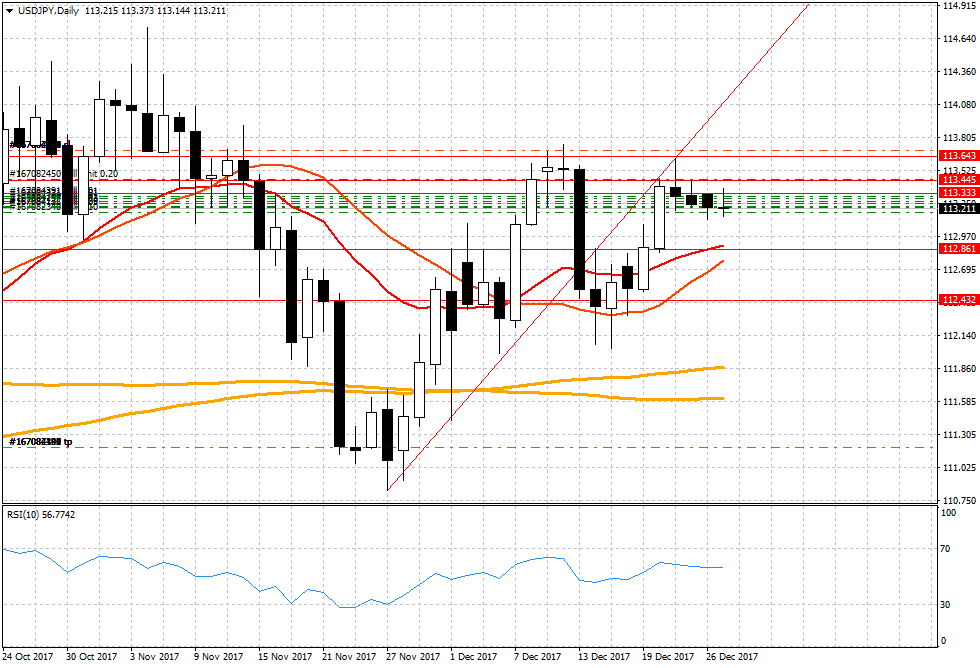Screen dimensions: 980x668
Task: Open the chart menu triangle beside USDJPY,Daily
Action: click(9, 11)
